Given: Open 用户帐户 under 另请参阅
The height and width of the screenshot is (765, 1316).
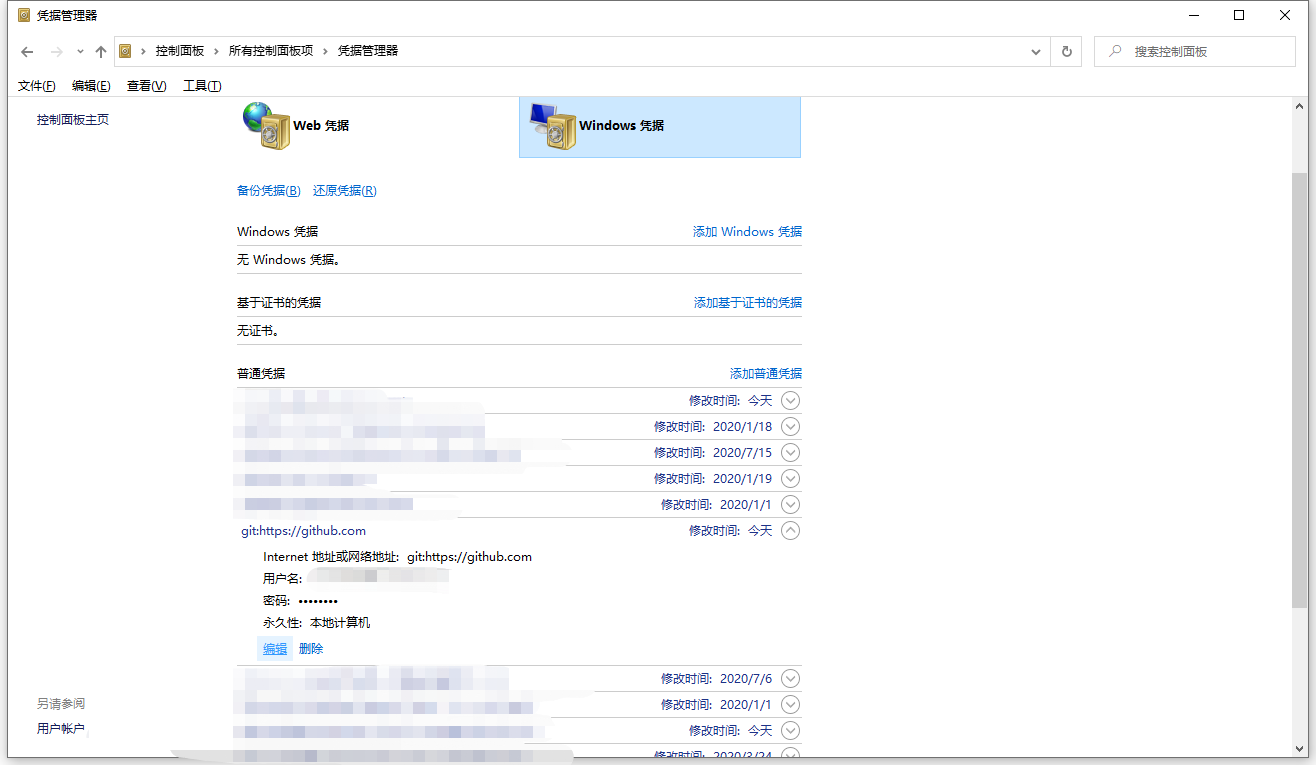Looking at the screenshot, I should [x=61, y=729].
